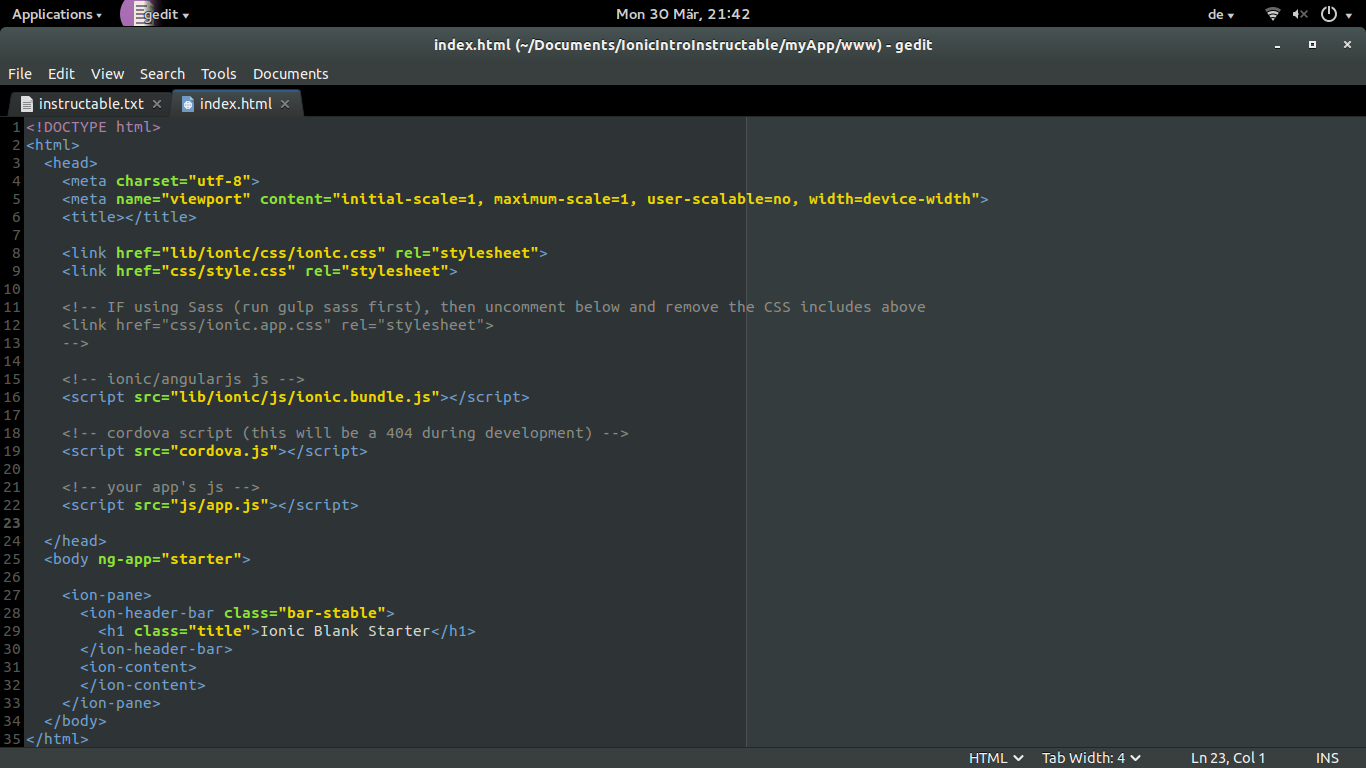Click the cordova.js script line
Image resolution: width=1366 pixels, height=768 pixels.
[215, 451]
